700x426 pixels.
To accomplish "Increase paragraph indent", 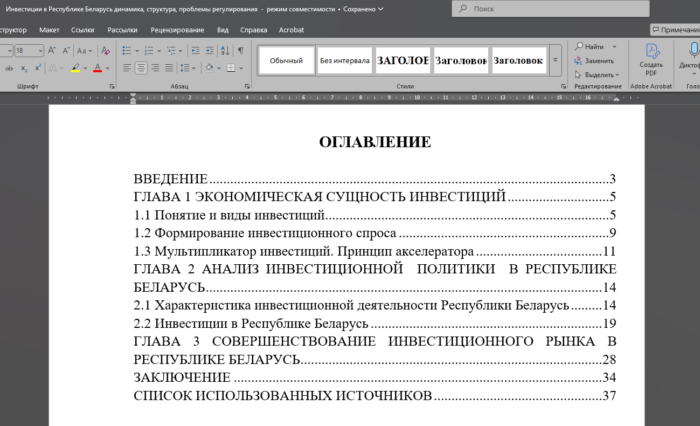I will [x=209, y=50].
